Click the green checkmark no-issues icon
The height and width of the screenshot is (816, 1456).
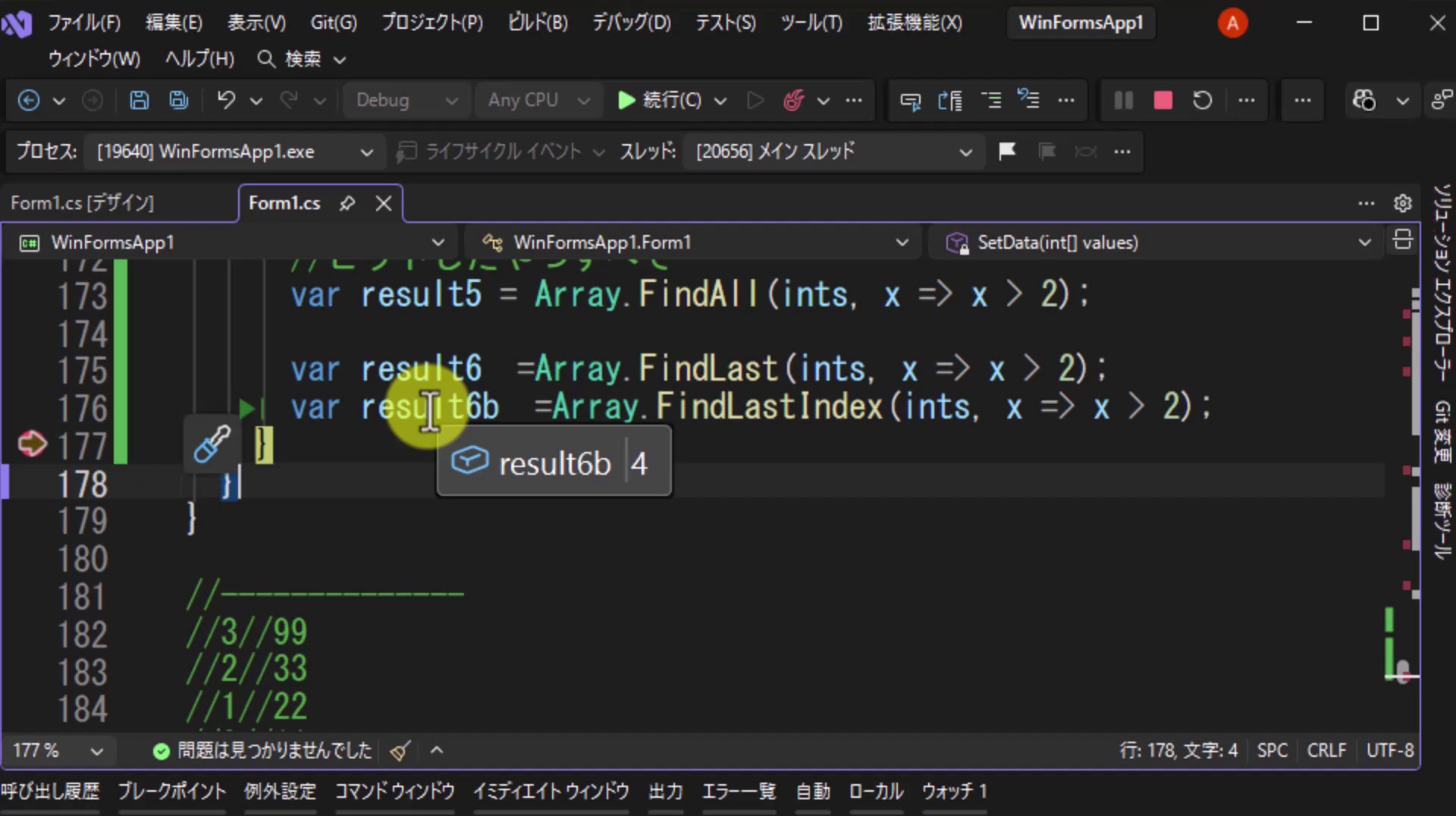[161, 751]
